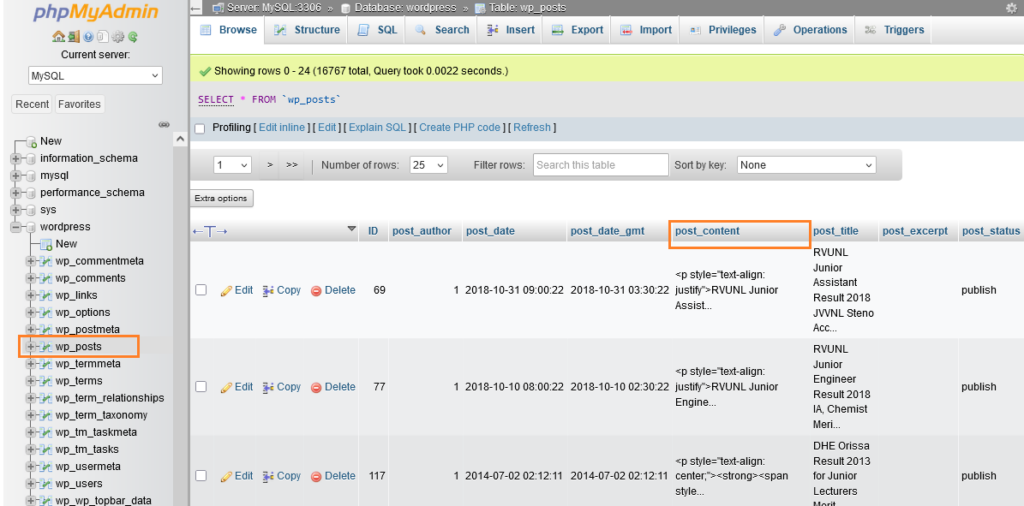This screenshot has width=1024, height=506.
Task: Open the page number dropdown
Action: 232,165
